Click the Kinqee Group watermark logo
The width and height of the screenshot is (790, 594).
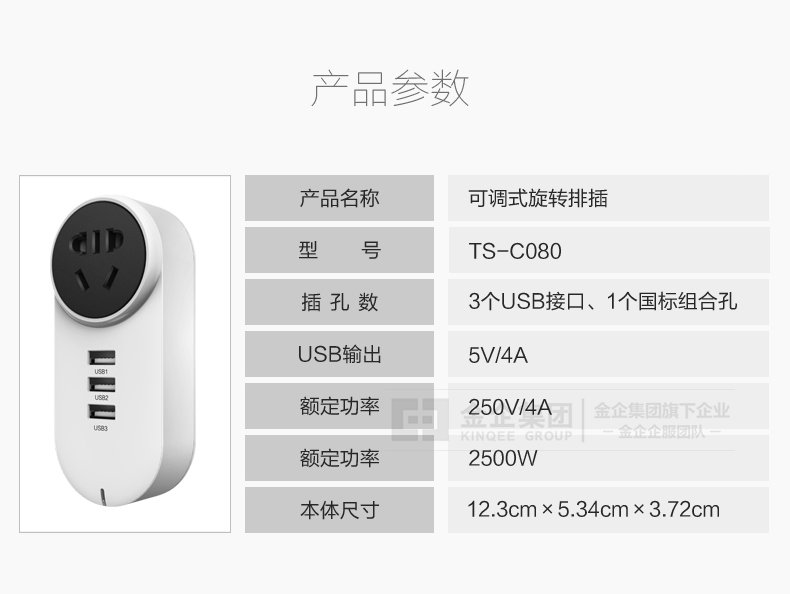coord(561,420)
